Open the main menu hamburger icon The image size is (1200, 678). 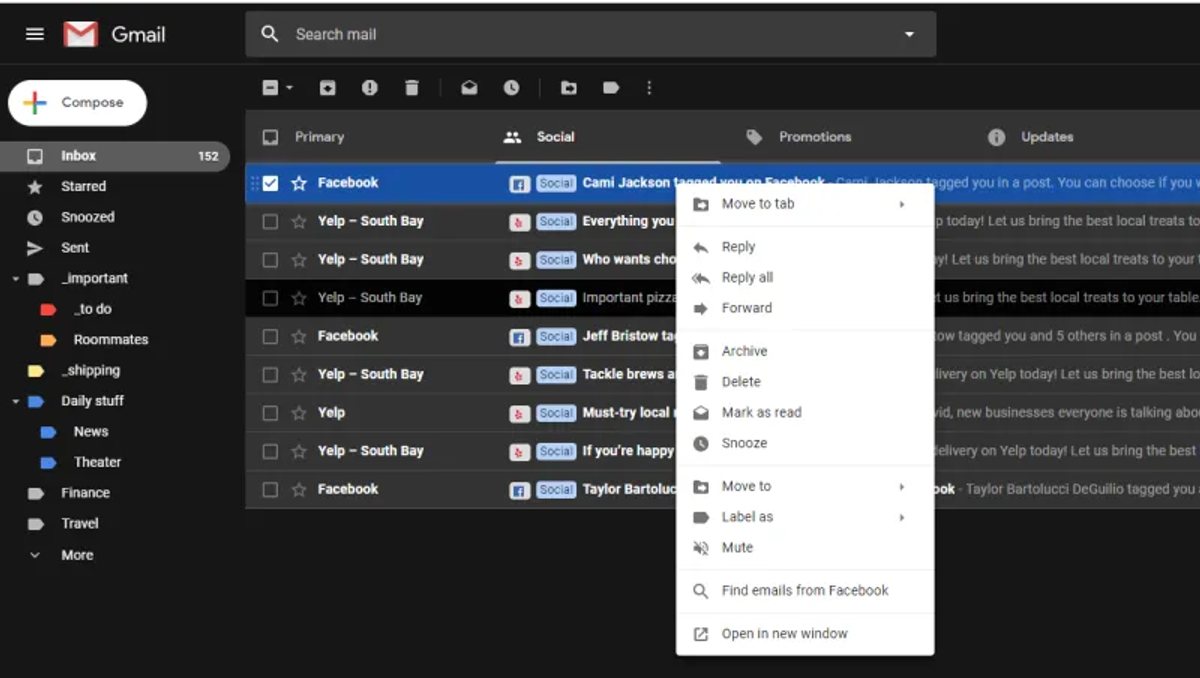(35, 34)
